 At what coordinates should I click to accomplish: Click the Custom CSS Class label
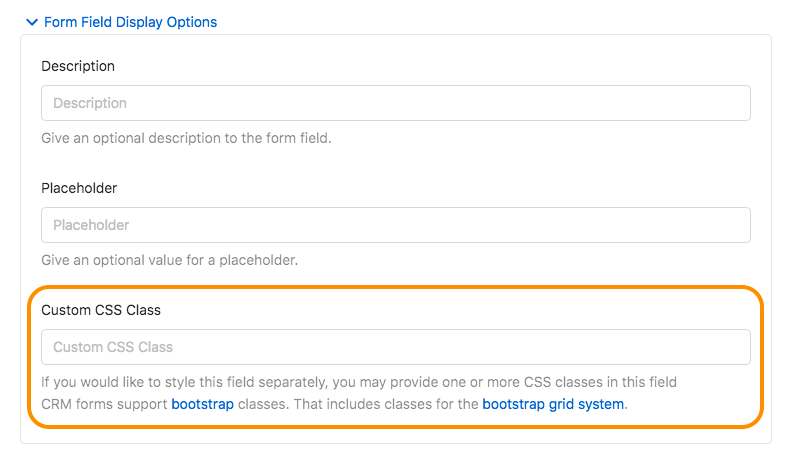(x=101, y=310)
